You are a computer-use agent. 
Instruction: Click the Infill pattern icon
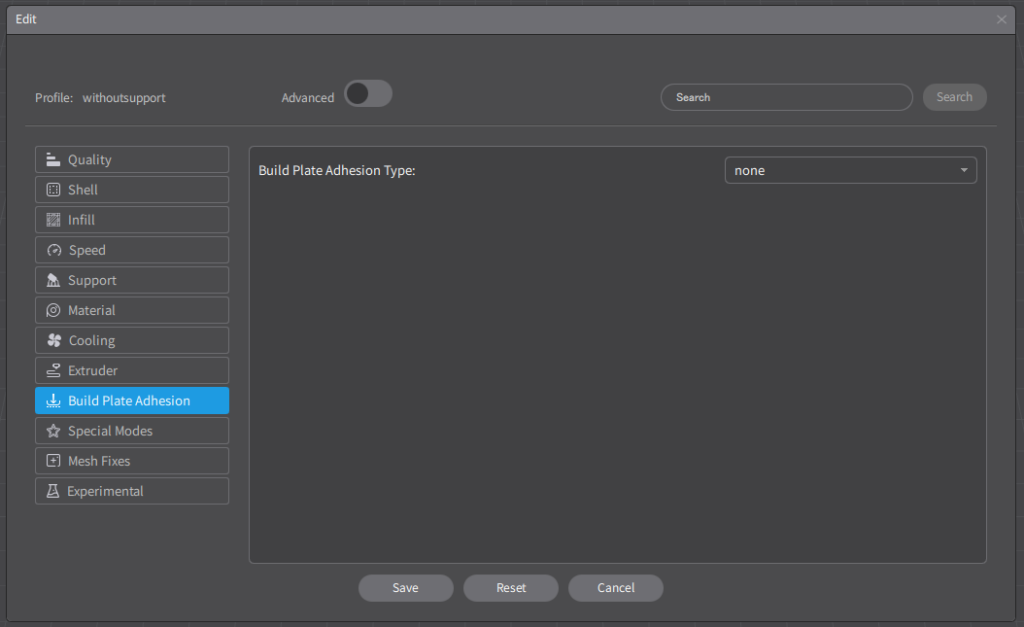(53, 220)
